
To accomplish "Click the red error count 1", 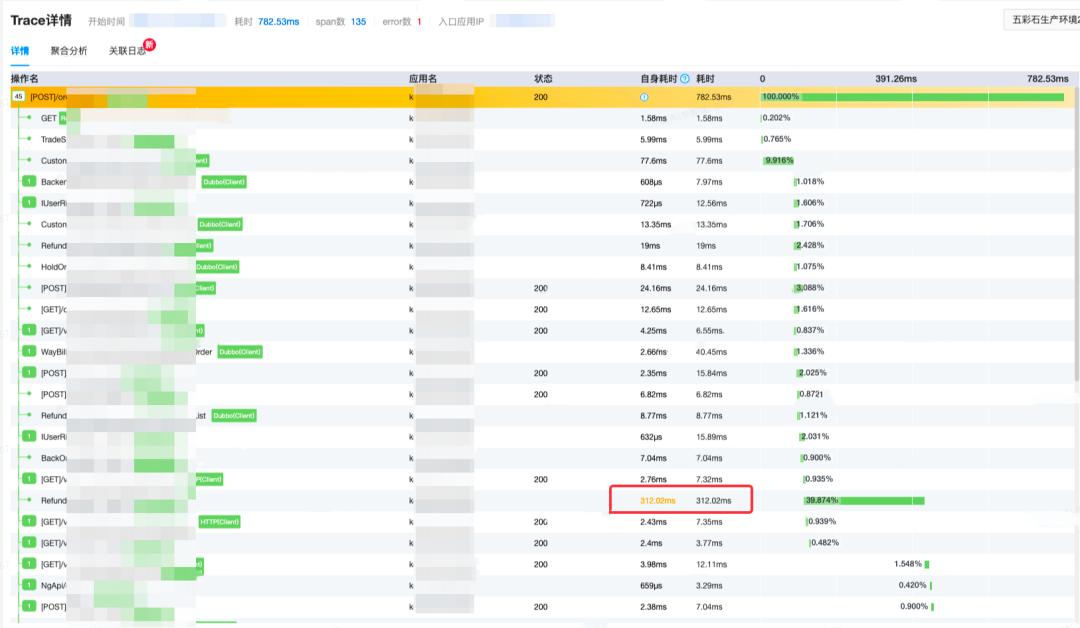I will point(419,22).
